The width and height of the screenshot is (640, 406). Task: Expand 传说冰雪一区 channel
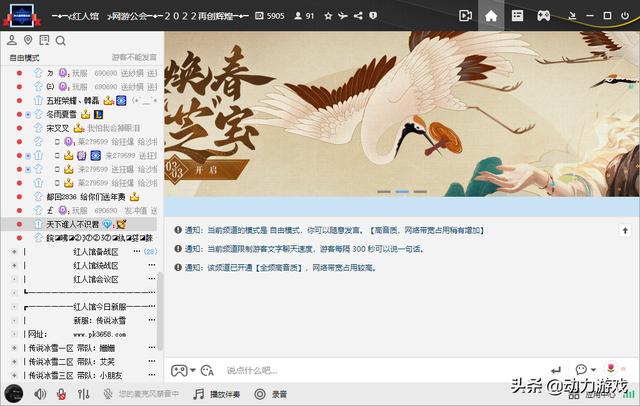tap(14, 348)
